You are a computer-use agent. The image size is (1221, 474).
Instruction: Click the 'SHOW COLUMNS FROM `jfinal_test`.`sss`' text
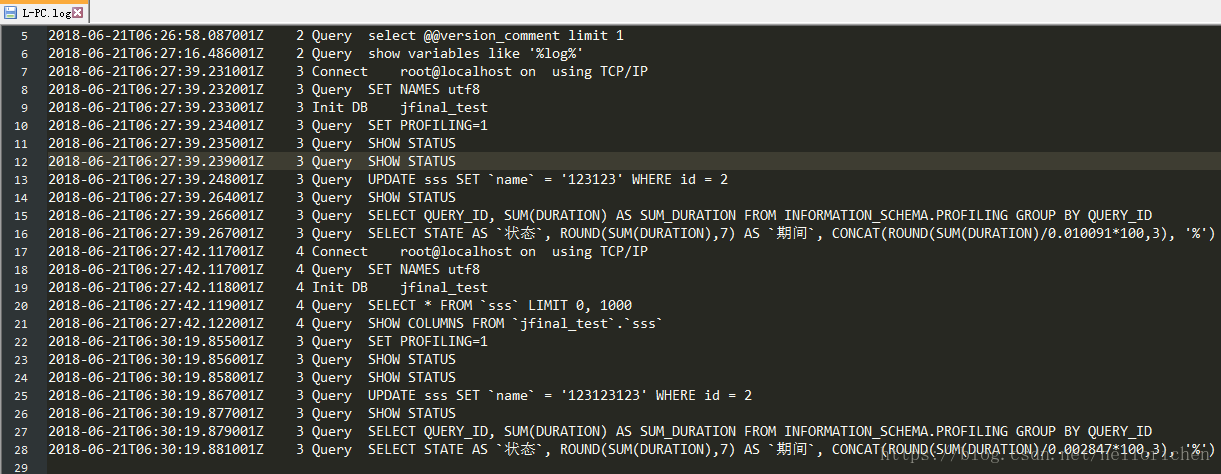tap(516, 323)
